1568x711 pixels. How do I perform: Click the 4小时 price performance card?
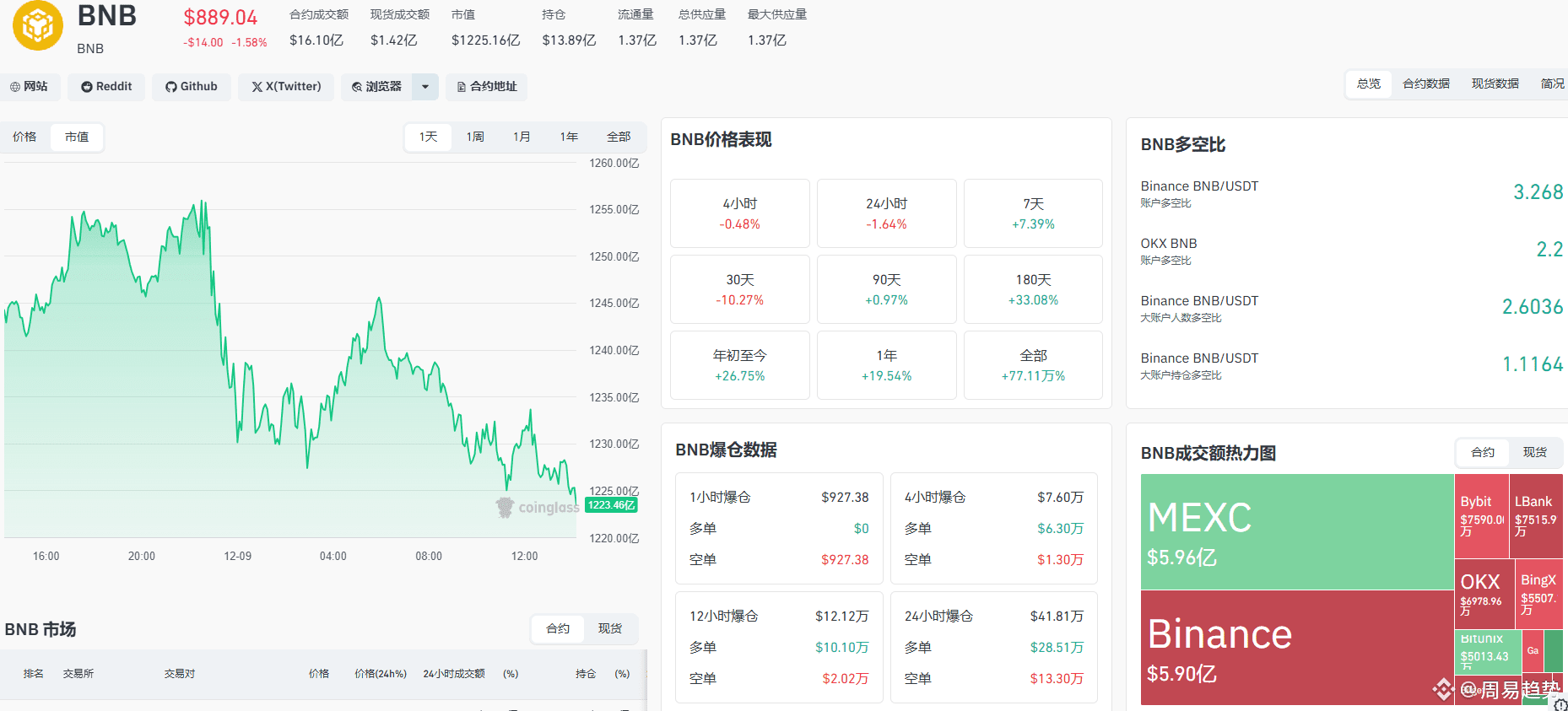(740, 213)
